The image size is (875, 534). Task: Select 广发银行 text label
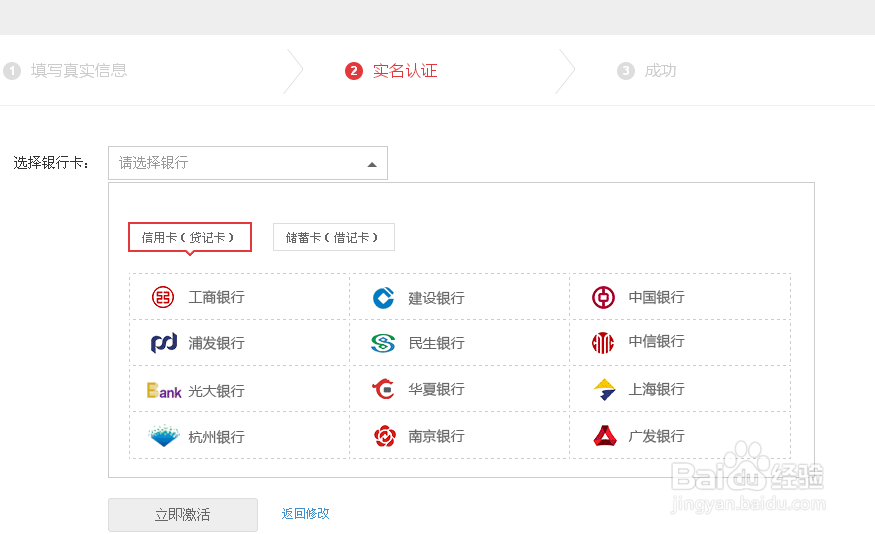click(x=656, y=436)
